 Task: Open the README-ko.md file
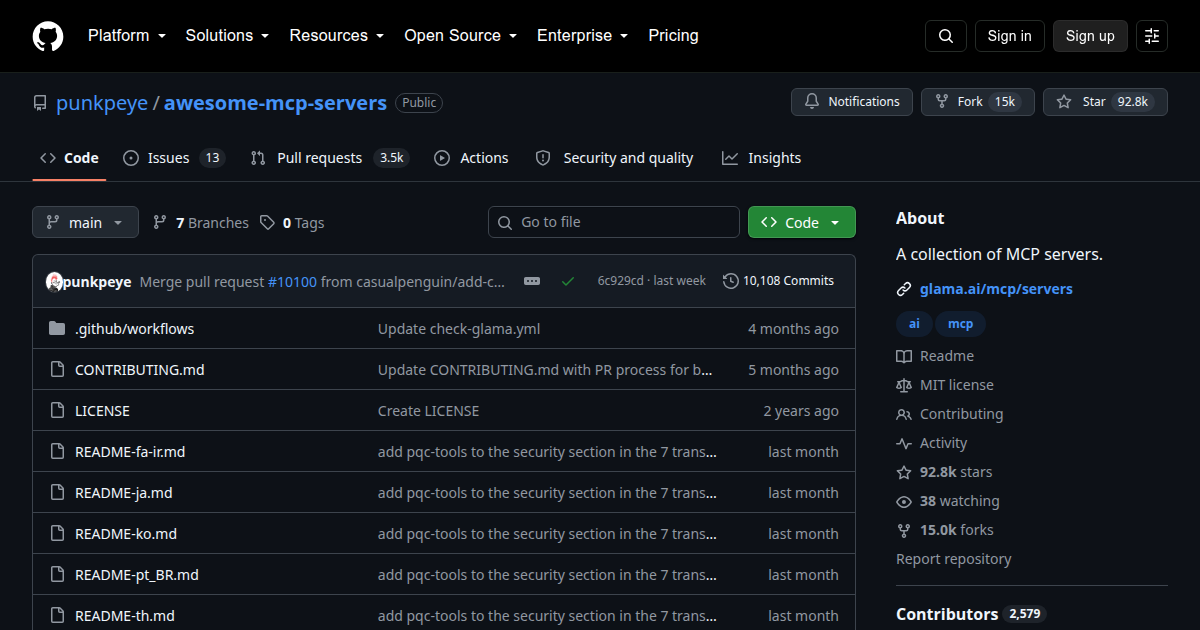[x=126, y=534]
